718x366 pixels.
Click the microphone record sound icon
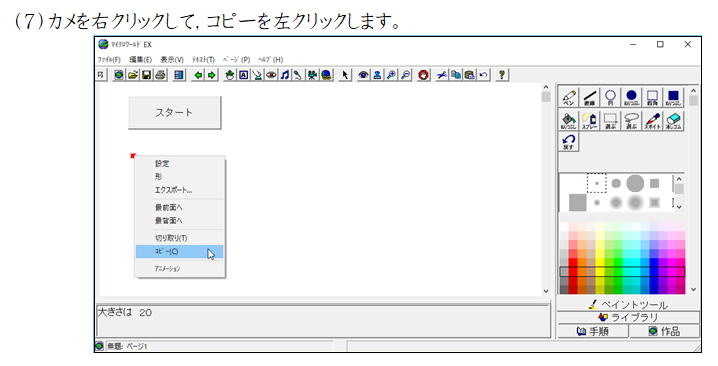[x=298, y=75]
